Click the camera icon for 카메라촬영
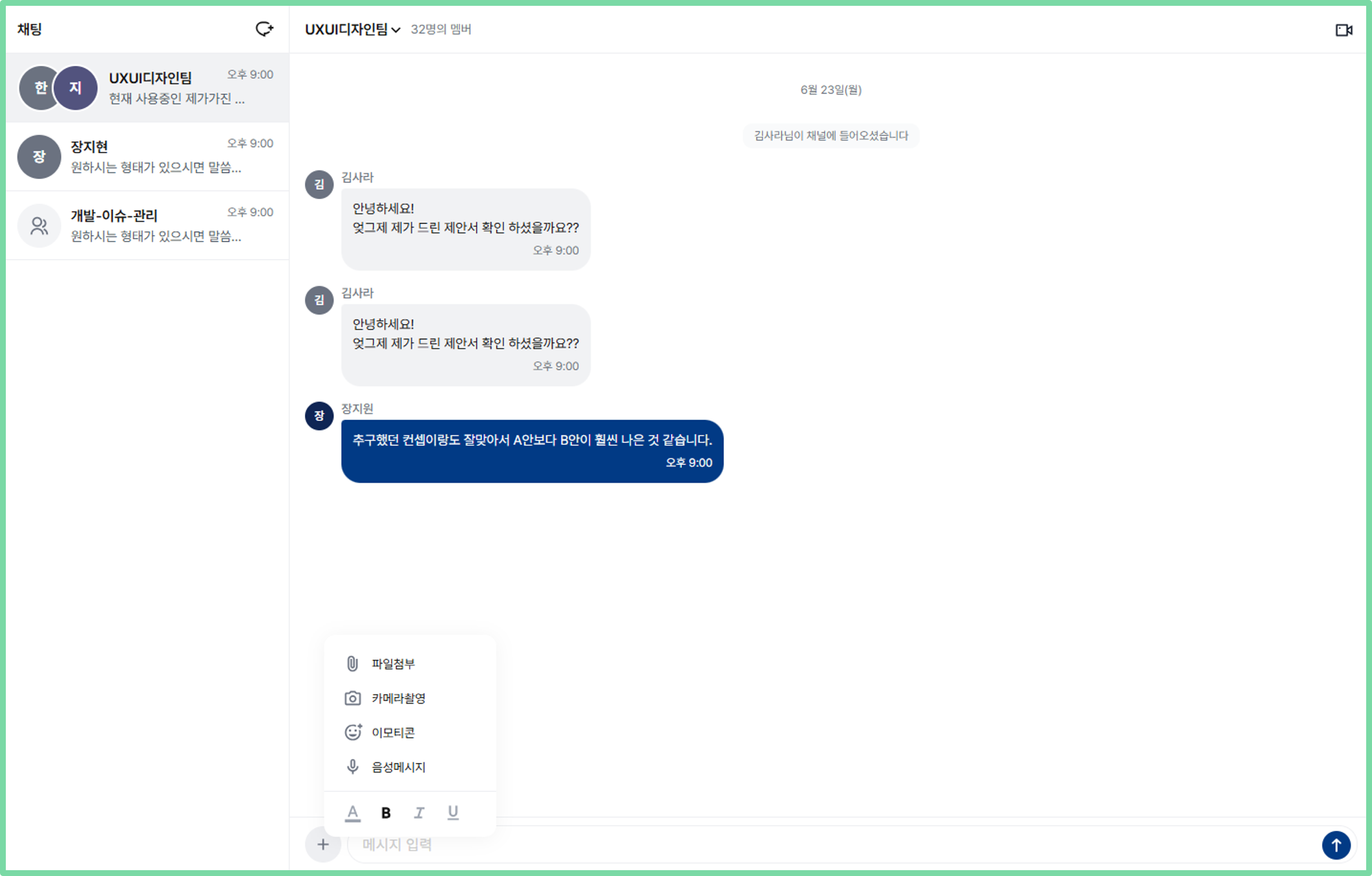The image size is (1372, 876). point(352,698)
